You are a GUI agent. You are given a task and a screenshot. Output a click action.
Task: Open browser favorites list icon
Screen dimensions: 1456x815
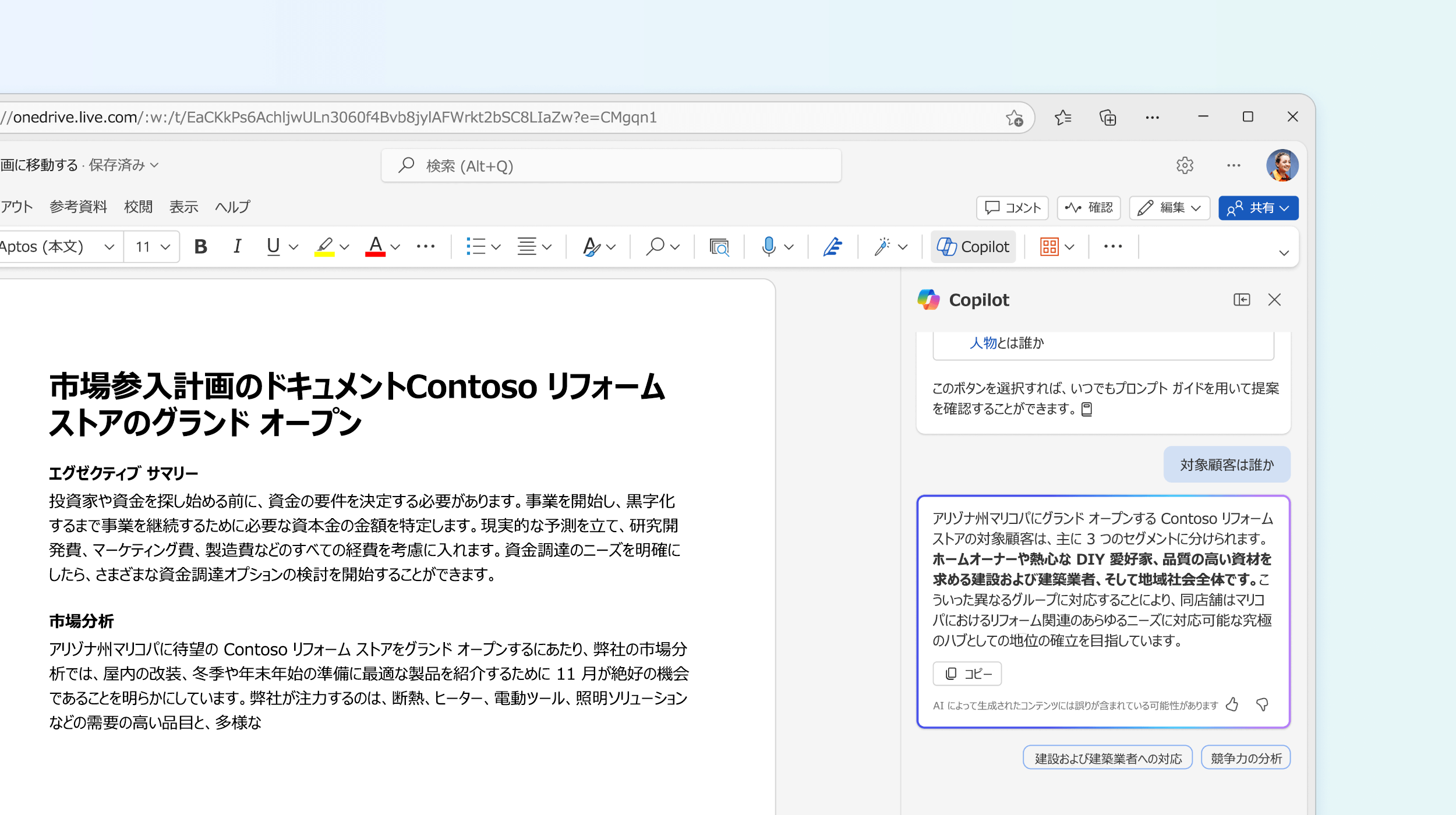(x=1063, y=118)
